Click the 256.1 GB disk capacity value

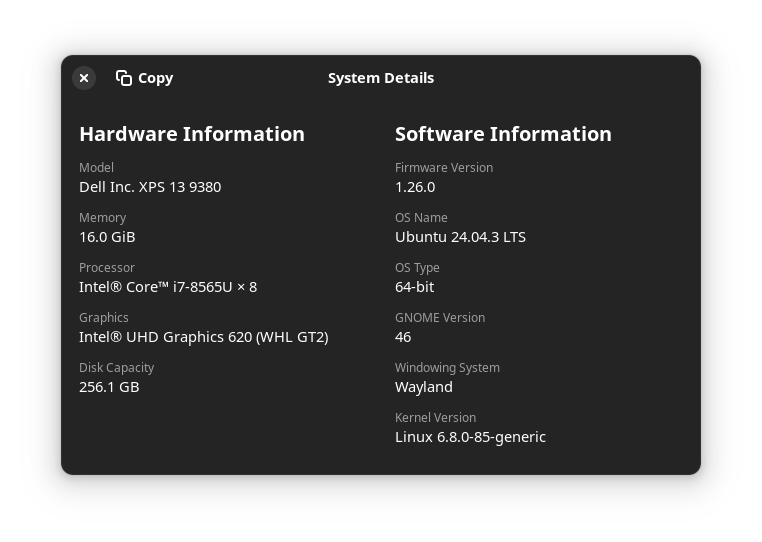109,387
